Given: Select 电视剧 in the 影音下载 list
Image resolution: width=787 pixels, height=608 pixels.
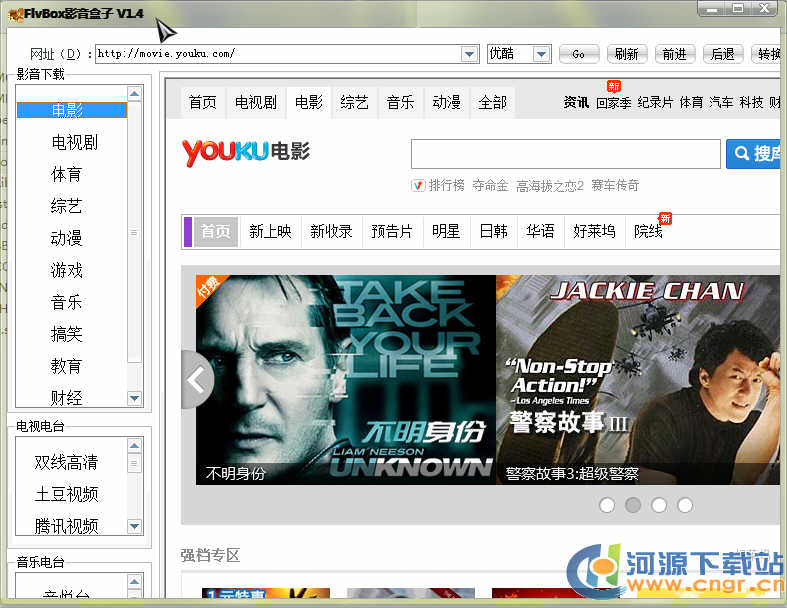Looking at the screenshot, I should [x=74, y=143].
